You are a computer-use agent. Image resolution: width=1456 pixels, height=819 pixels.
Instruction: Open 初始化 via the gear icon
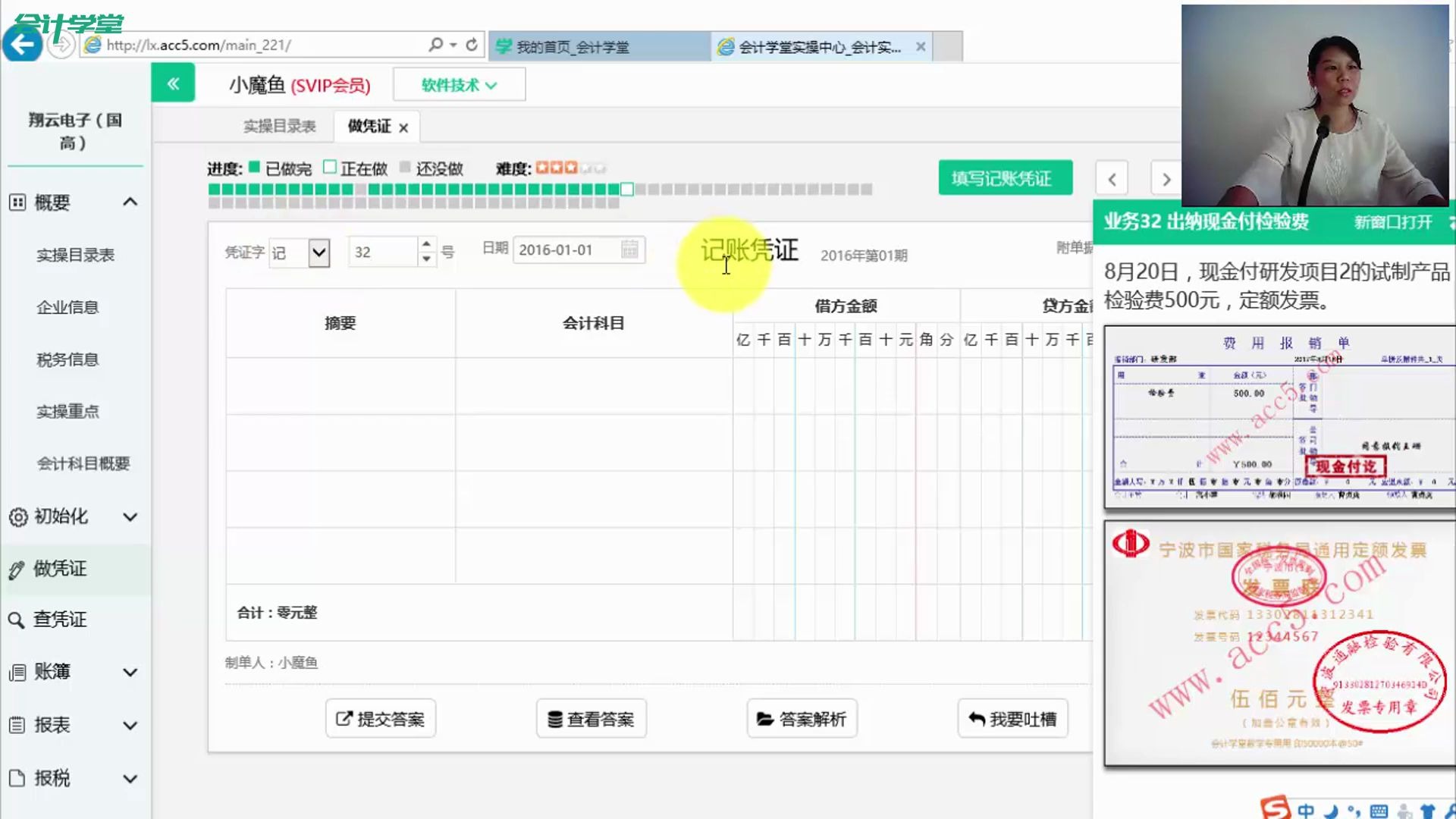pyautogui.click(x=17, y=516)
